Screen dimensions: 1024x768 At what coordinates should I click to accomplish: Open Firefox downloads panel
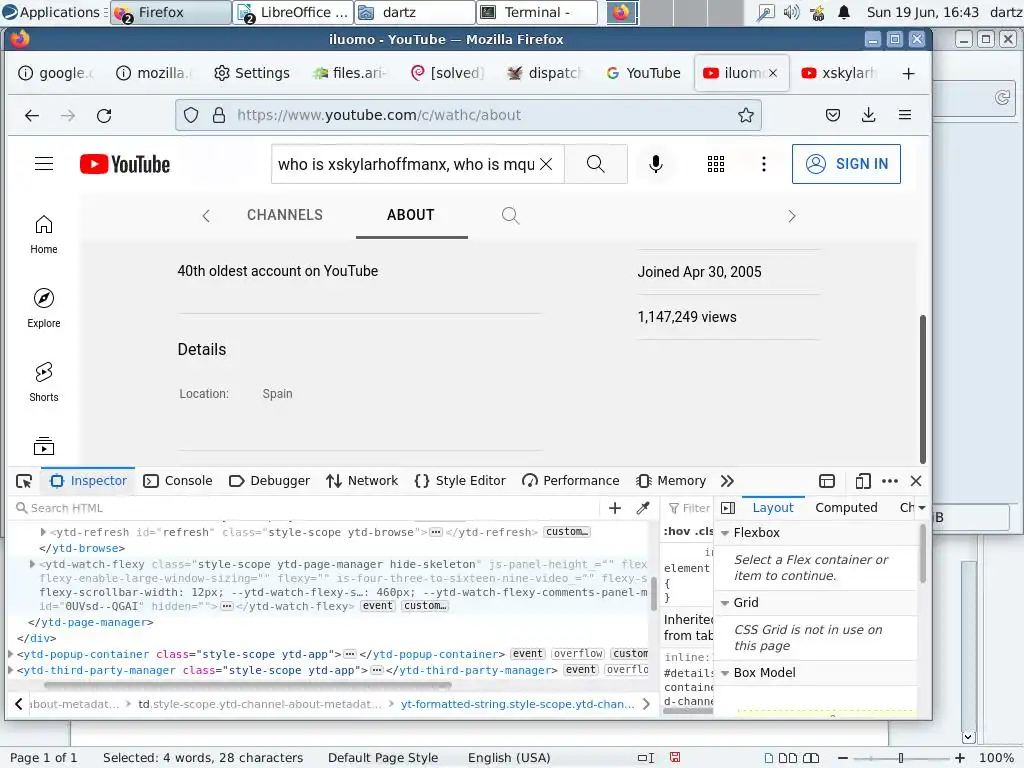pyautogui.click(x=868, y=116)
